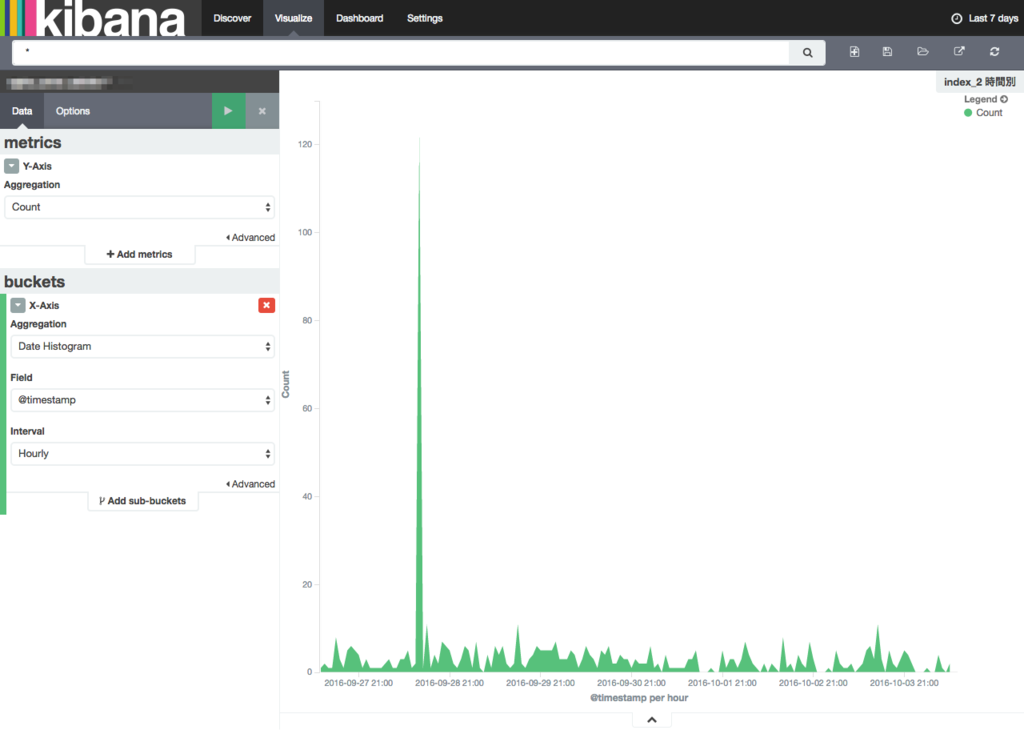Click the green Count legend dot
Screen dimensions: 1024x730
(x=968, y=113)
